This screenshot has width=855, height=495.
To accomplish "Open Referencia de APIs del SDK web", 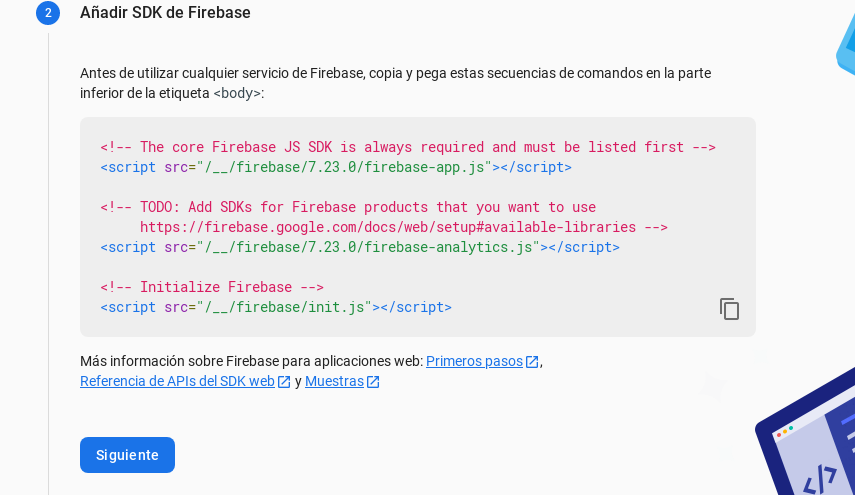I will coord(177,381).
